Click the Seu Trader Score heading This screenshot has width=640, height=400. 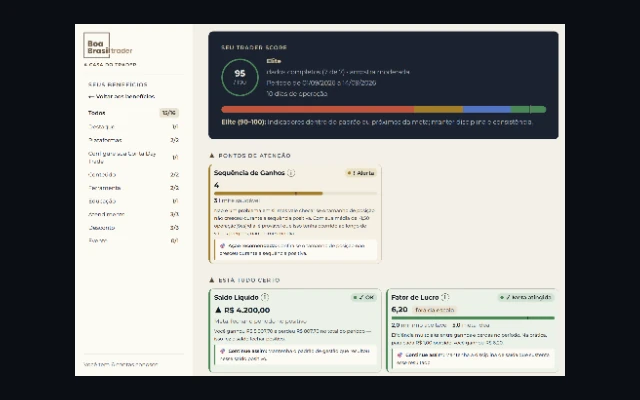tap(254, 48)
